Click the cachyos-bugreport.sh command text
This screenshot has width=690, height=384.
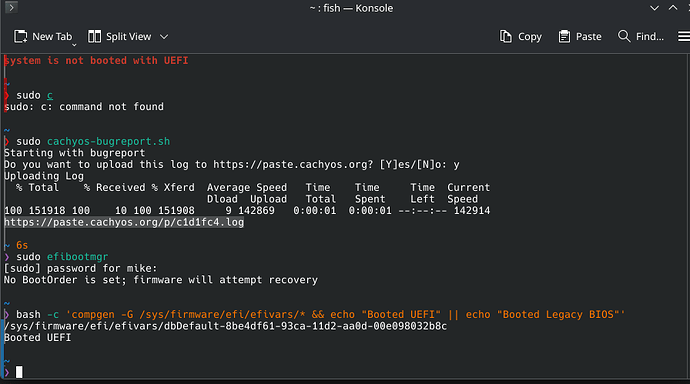pyautogui.click(x=108, y=141)
